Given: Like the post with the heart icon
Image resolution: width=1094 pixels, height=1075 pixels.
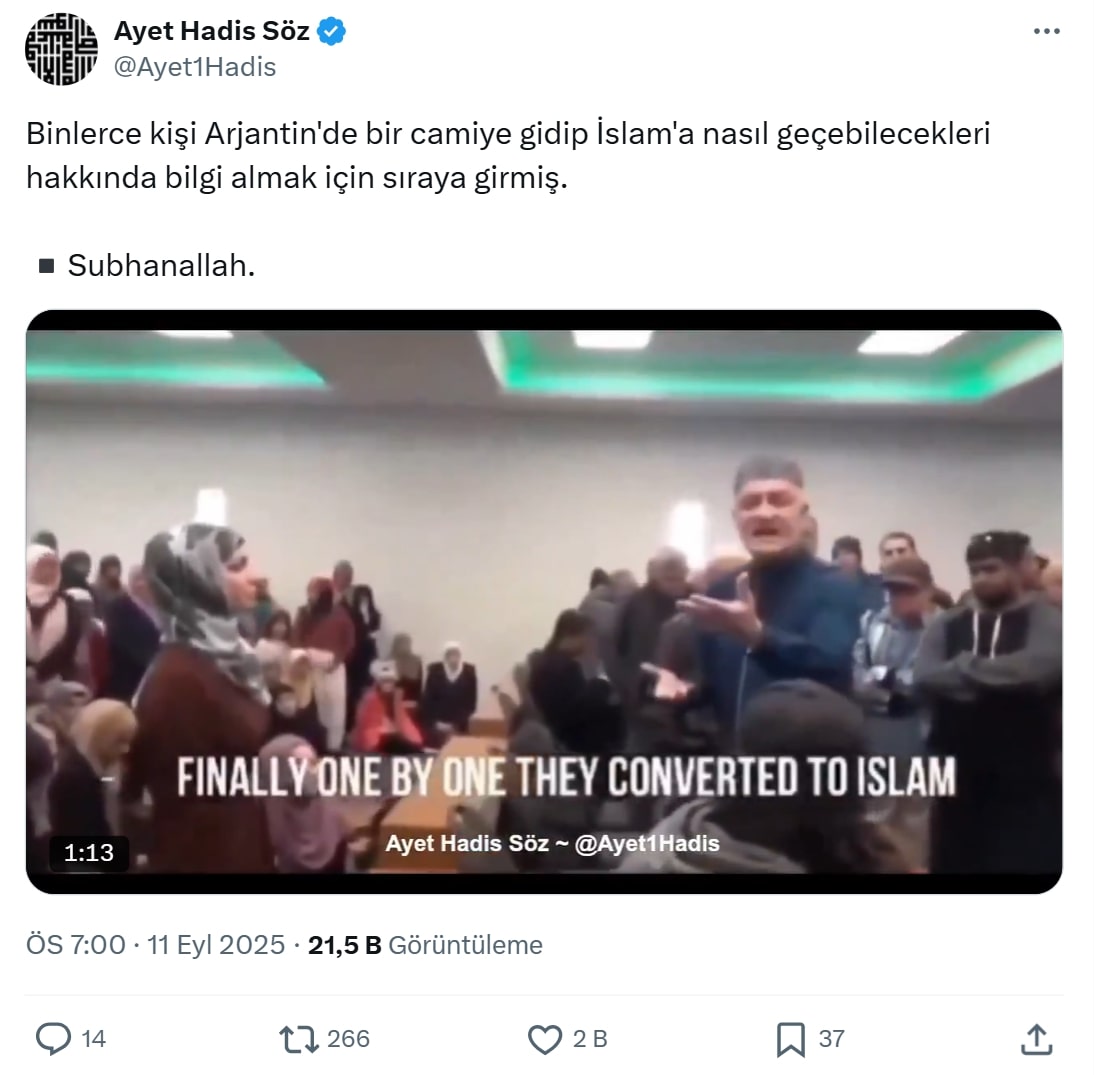Looking at the screenshot, I should tap(544, 1039).
